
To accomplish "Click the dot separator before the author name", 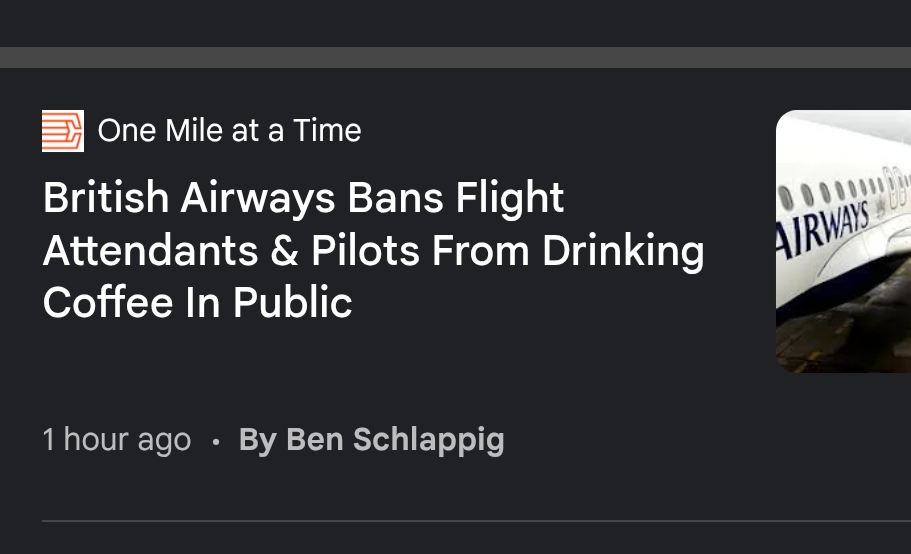I will [x=215, y=441].
